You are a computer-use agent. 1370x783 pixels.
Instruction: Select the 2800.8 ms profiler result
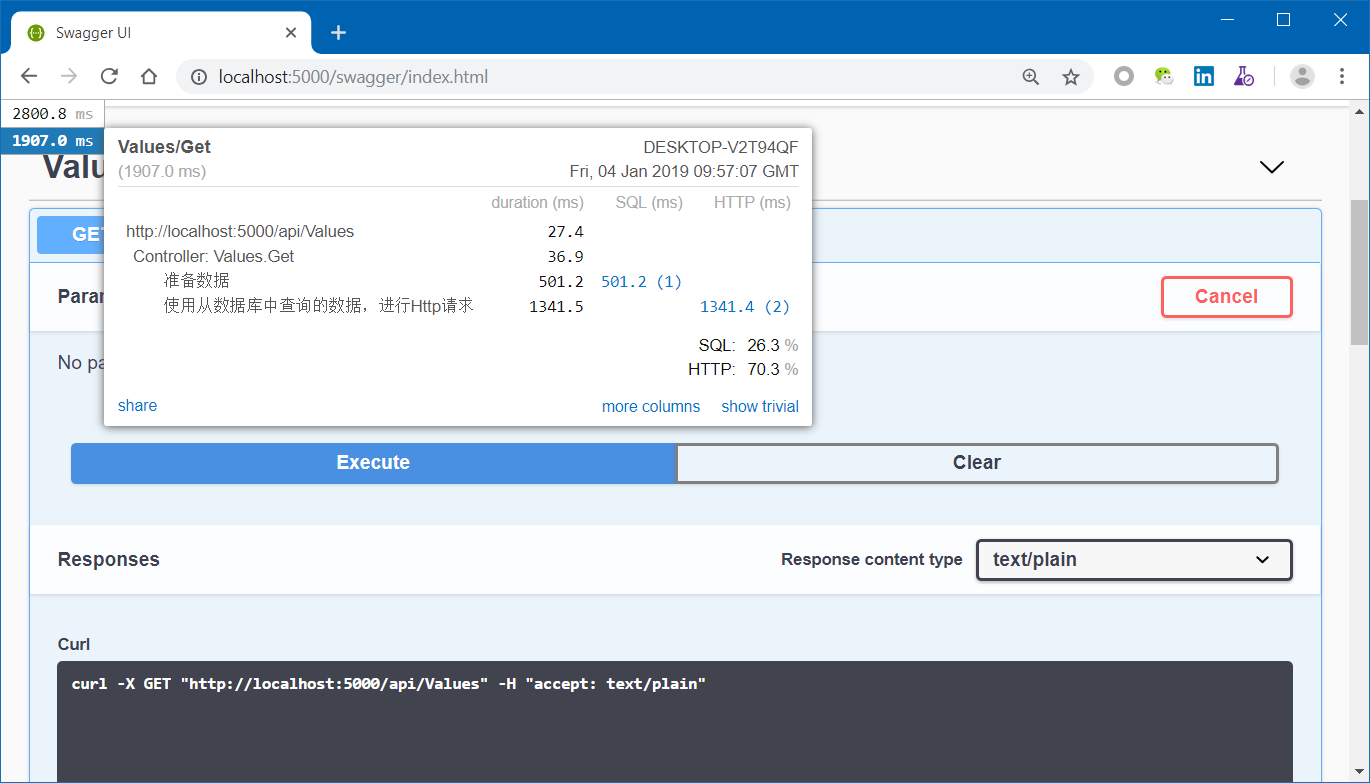click(52, 114)
